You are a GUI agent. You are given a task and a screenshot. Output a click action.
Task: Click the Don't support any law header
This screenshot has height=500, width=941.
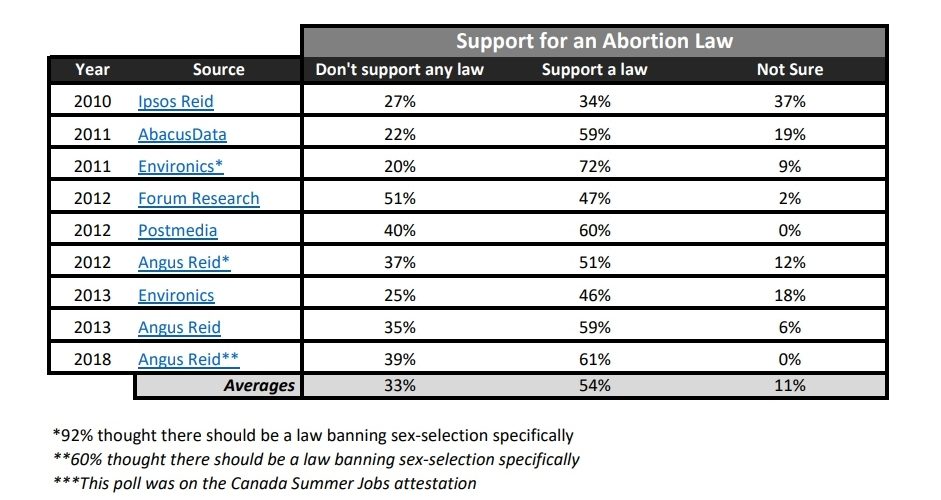pyautogui.click(x=399, y=70)
